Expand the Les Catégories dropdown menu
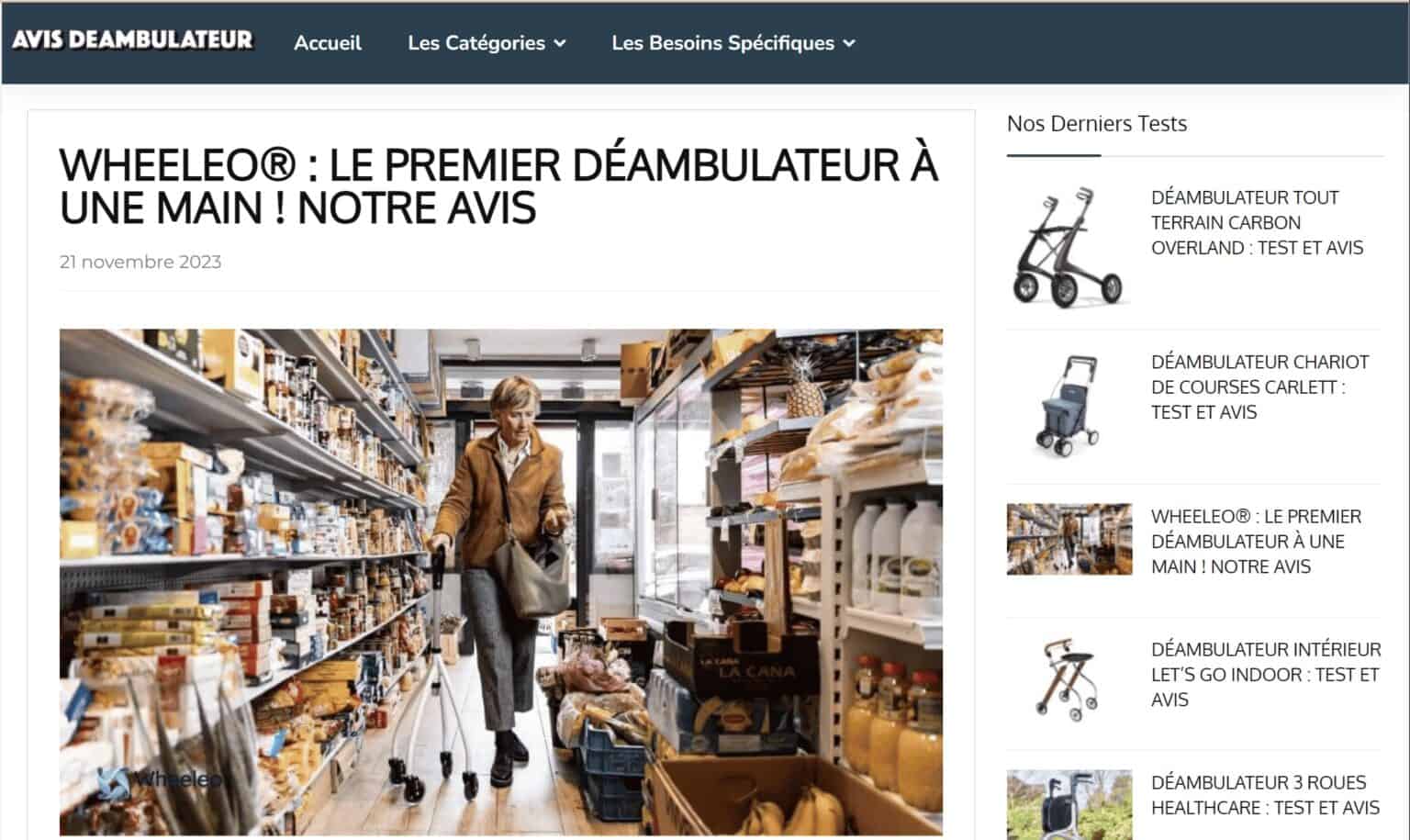 487,43
